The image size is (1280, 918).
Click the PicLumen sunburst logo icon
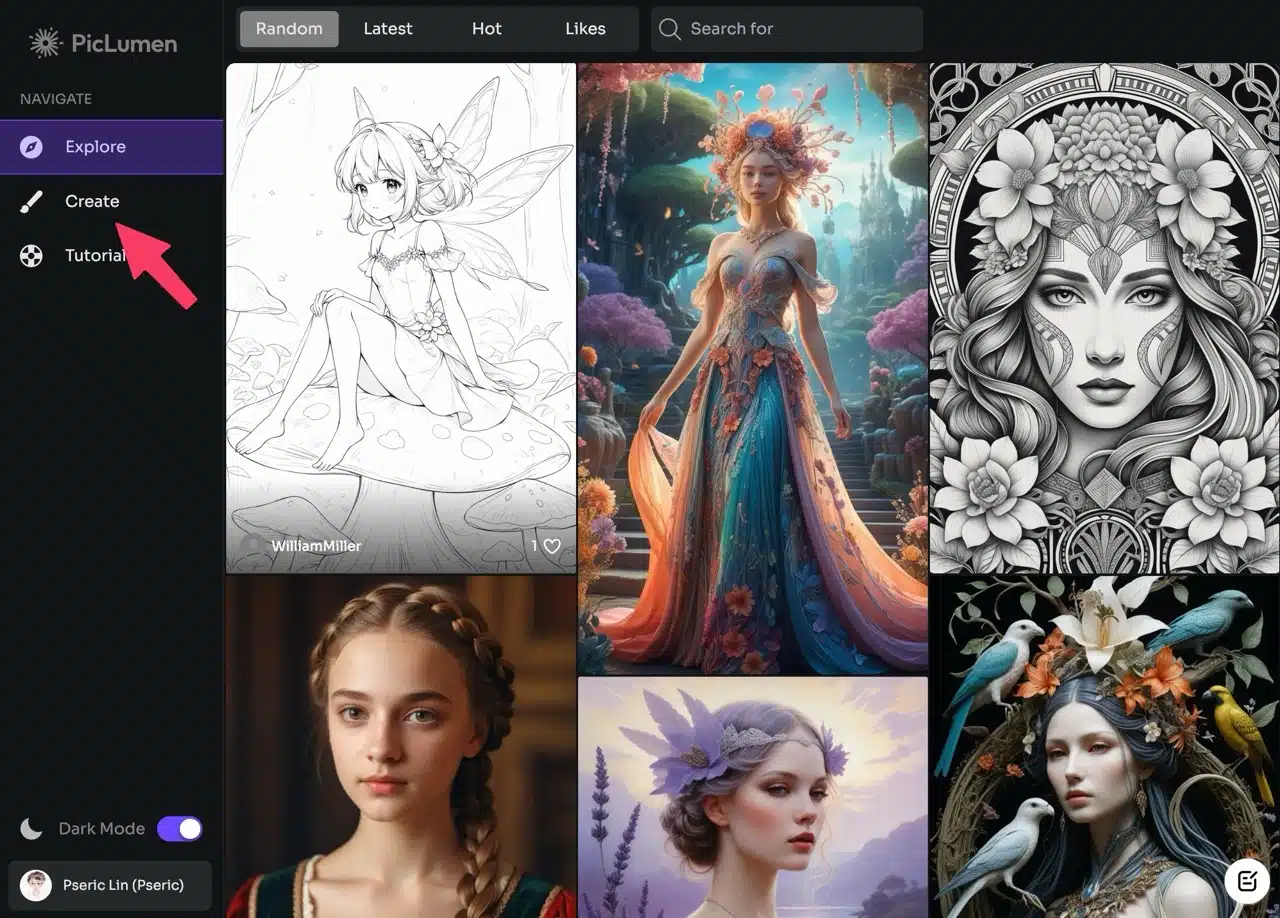pyautogui.click(x=45, y=42)
